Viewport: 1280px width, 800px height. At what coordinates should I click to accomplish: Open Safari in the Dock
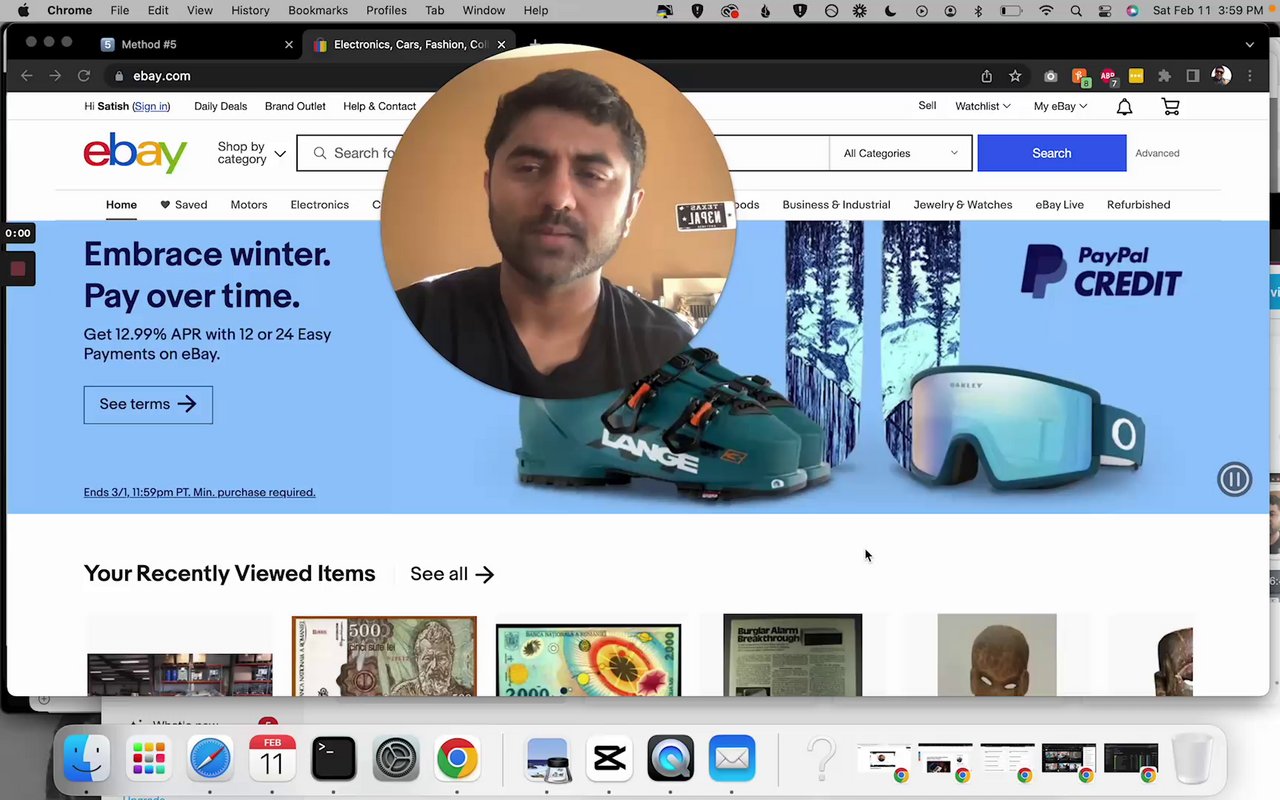point(210,760)
